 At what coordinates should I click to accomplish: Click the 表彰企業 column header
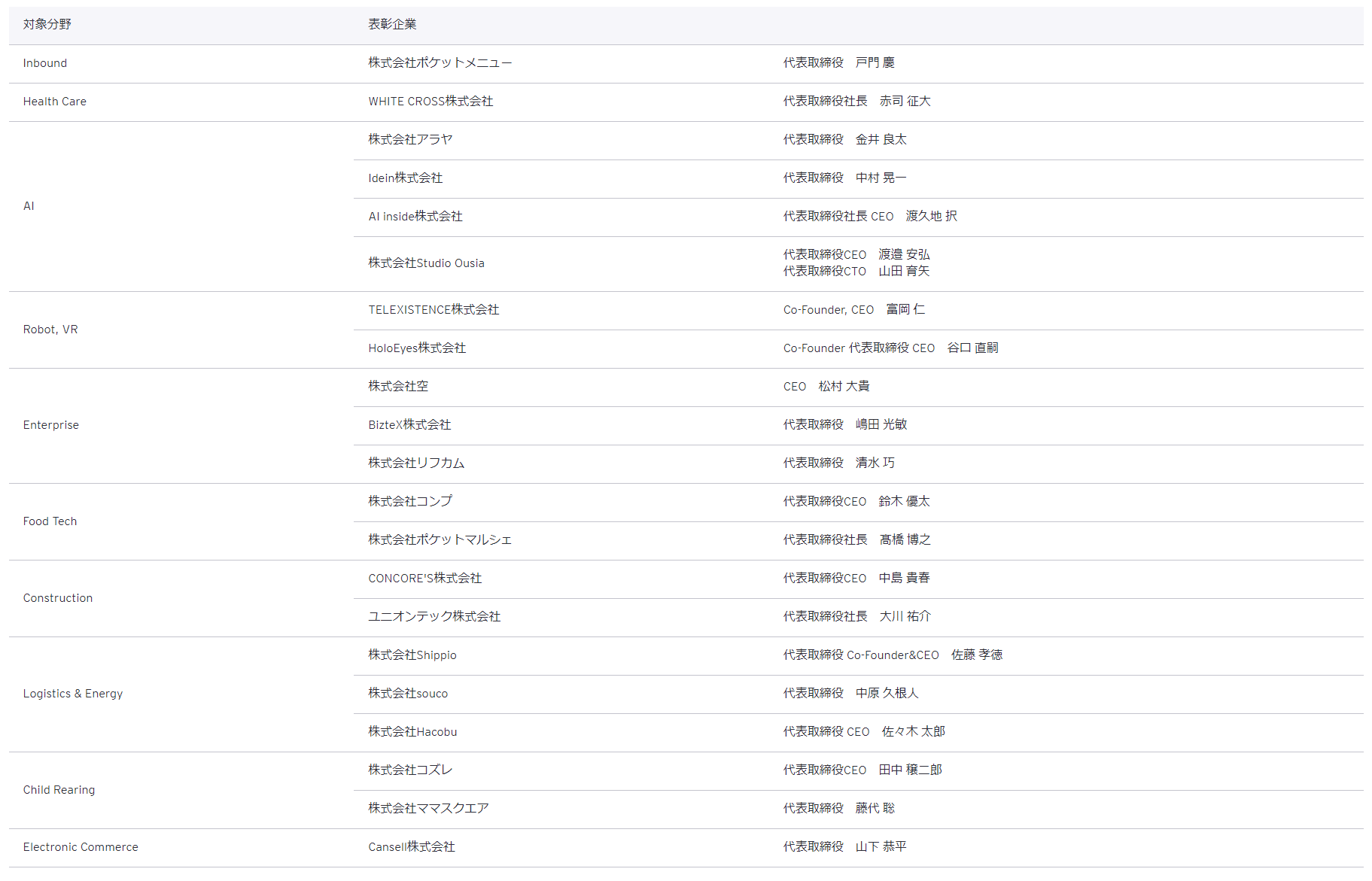pyautogui.click(x=392, y=25)
